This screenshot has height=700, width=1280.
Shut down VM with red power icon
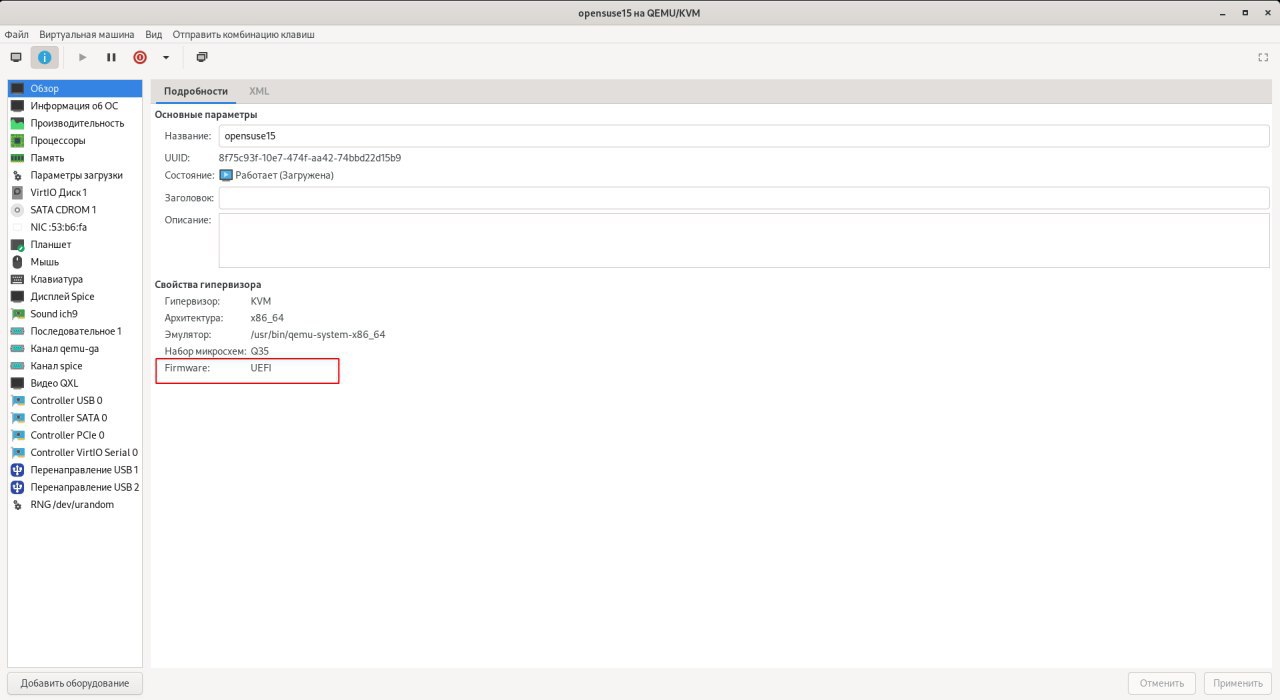(140, 57)
